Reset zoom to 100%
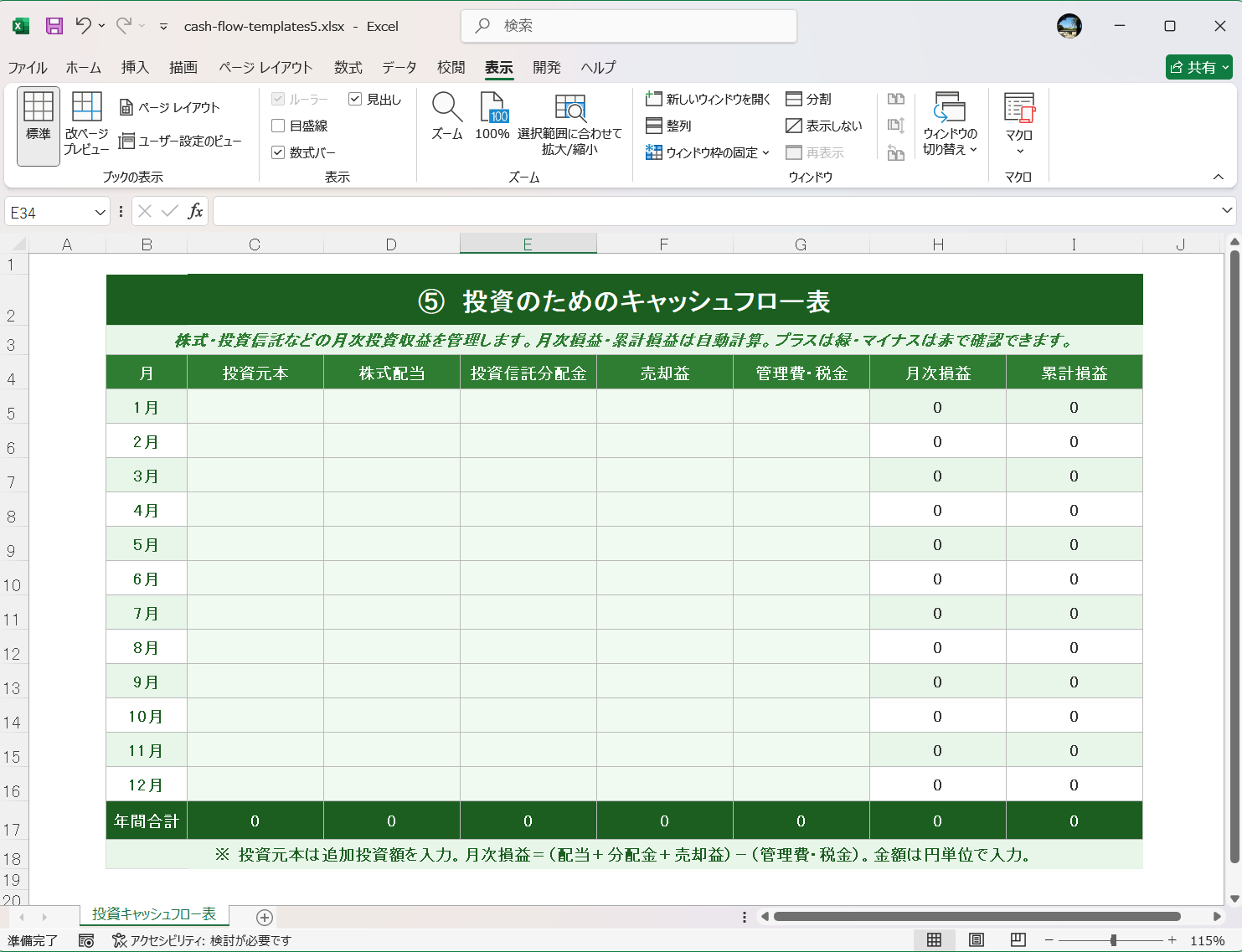This screenshot has height=952, width=1242. pos(492,117)
